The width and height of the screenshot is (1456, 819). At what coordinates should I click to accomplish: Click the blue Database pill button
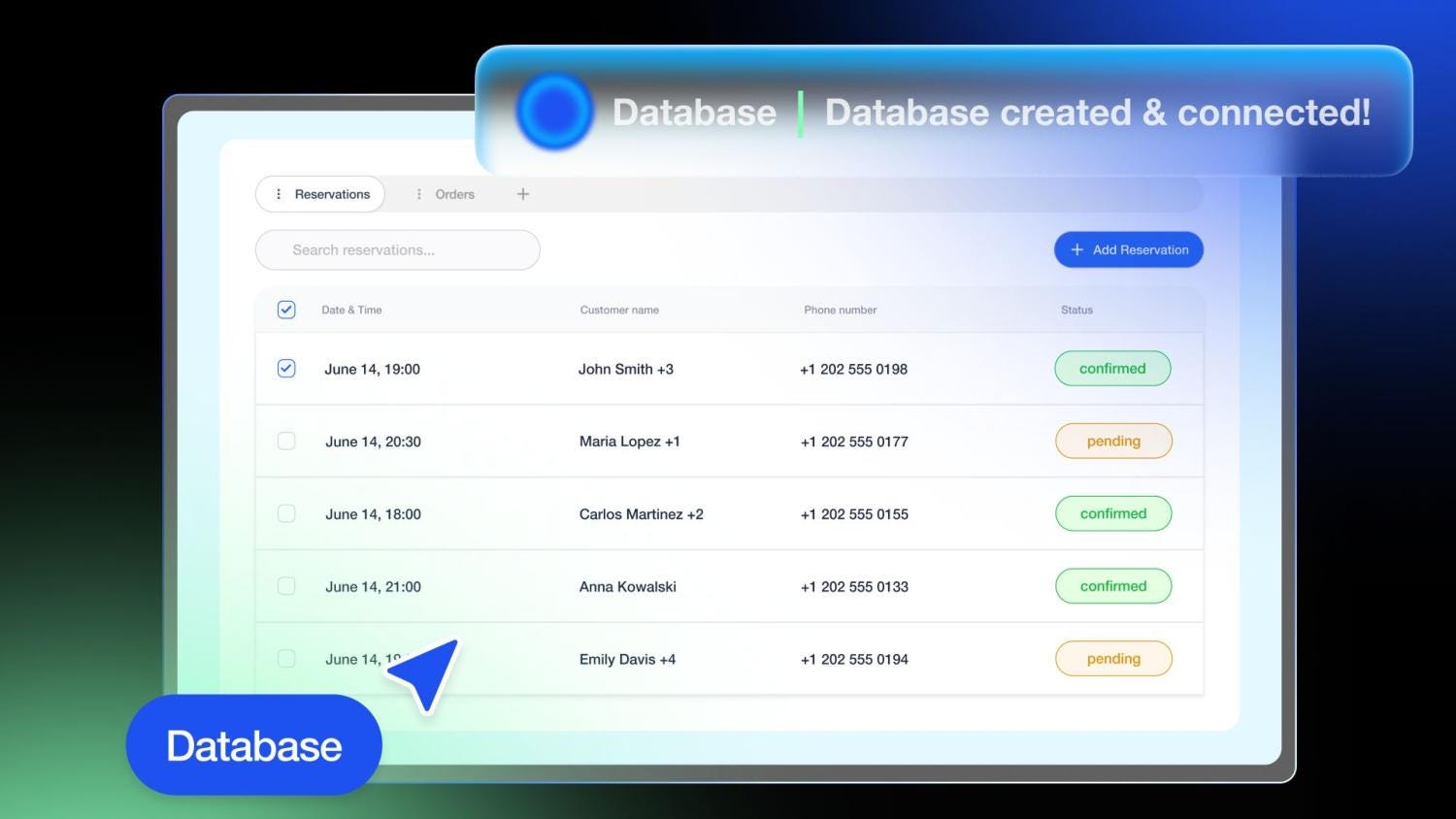point(254,745)
